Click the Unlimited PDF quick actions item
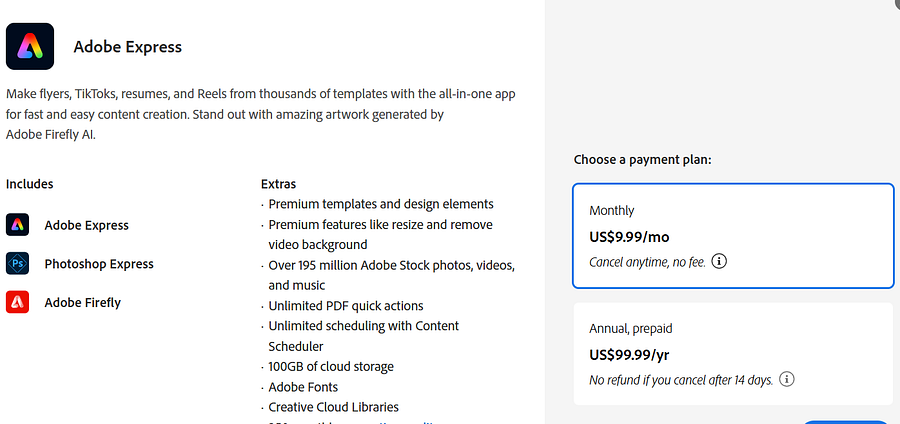900x424 pixels. [x=346, y=305]
